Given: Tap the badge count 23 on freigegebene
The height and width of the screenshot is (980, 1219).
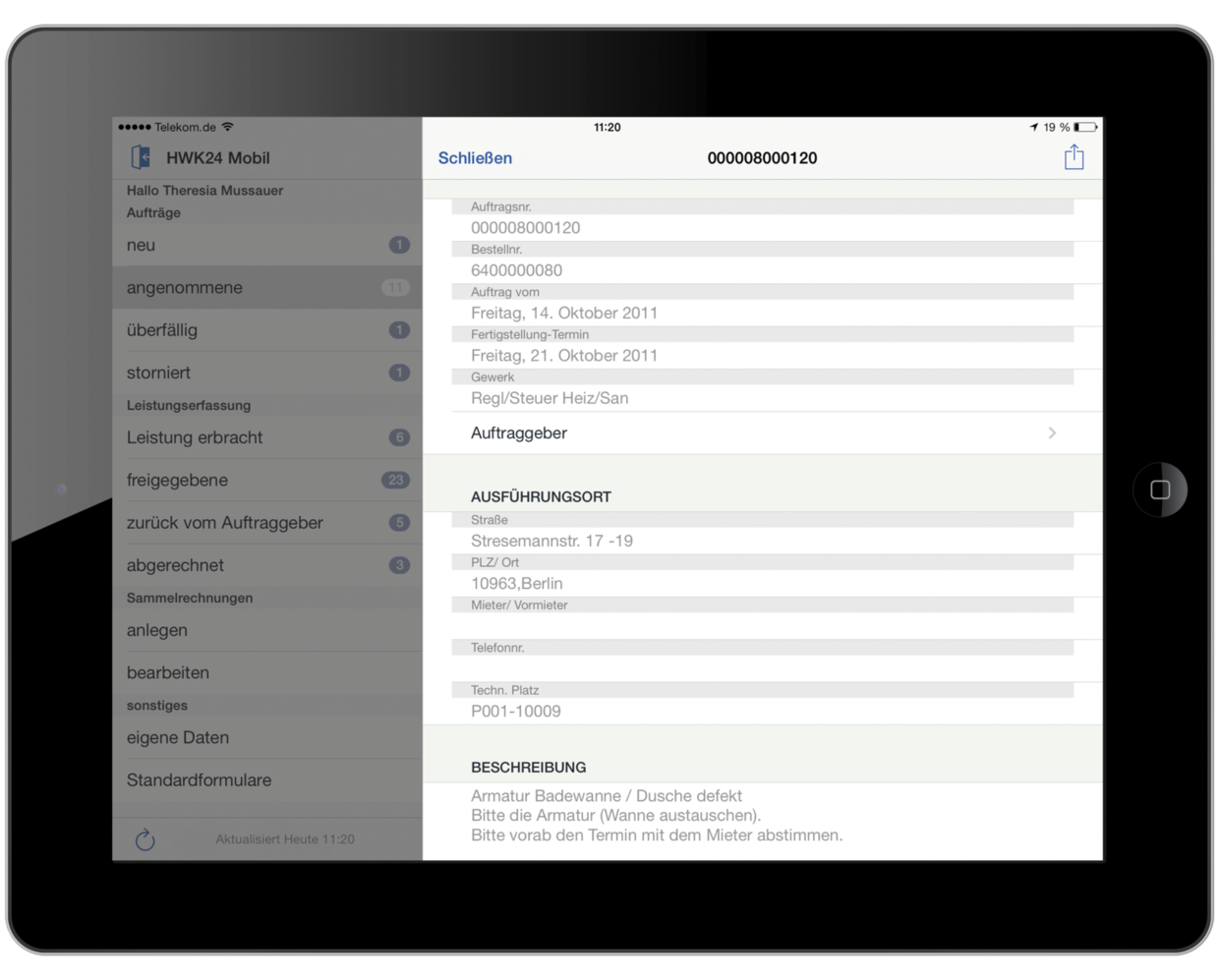Looking at the screenshot, I should (395, 480).
